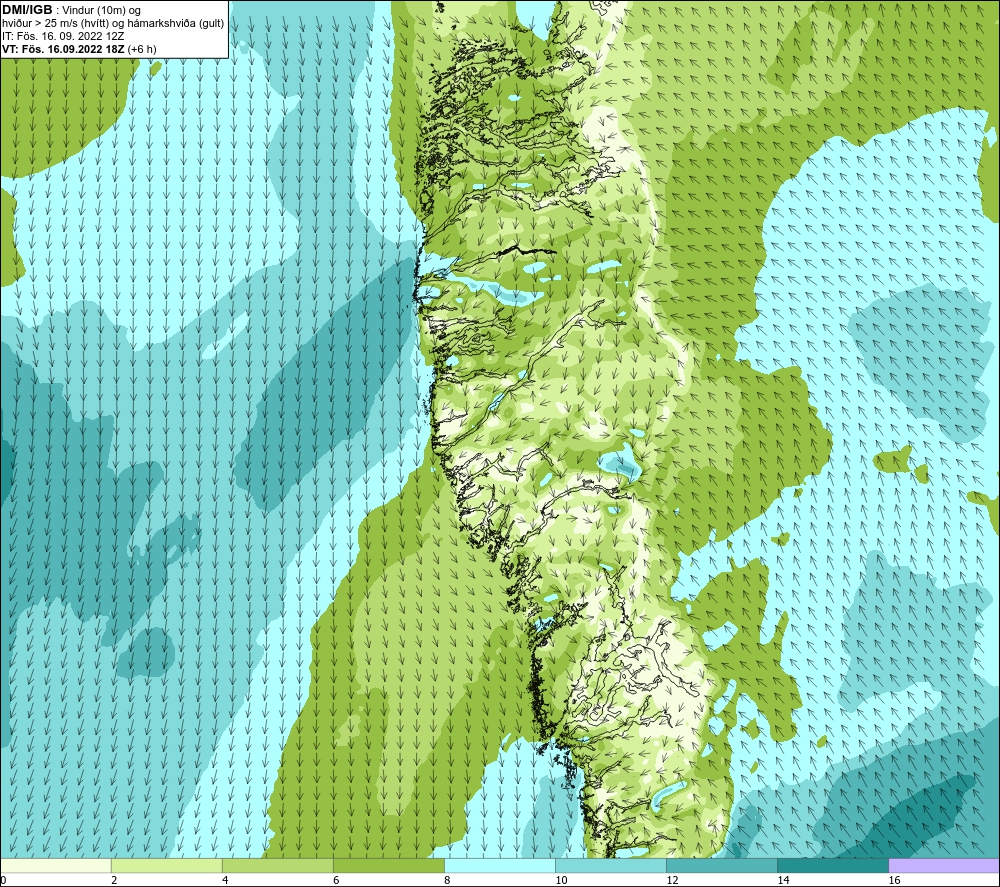Click the 4–6 m/s green legend swatch
The height and width of the screenshot is (887, 1000).
(x=277, y=865)
